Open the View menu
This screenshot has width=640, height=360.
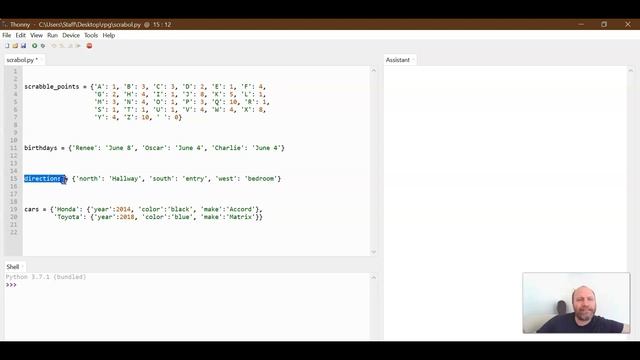36,36
